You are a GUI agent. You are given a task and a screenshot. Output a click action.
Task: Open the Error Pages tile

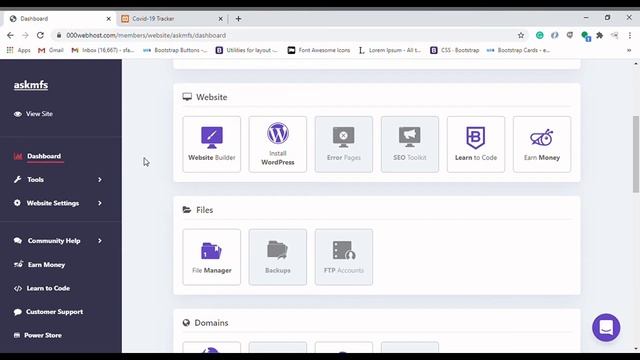pos(344,144)
